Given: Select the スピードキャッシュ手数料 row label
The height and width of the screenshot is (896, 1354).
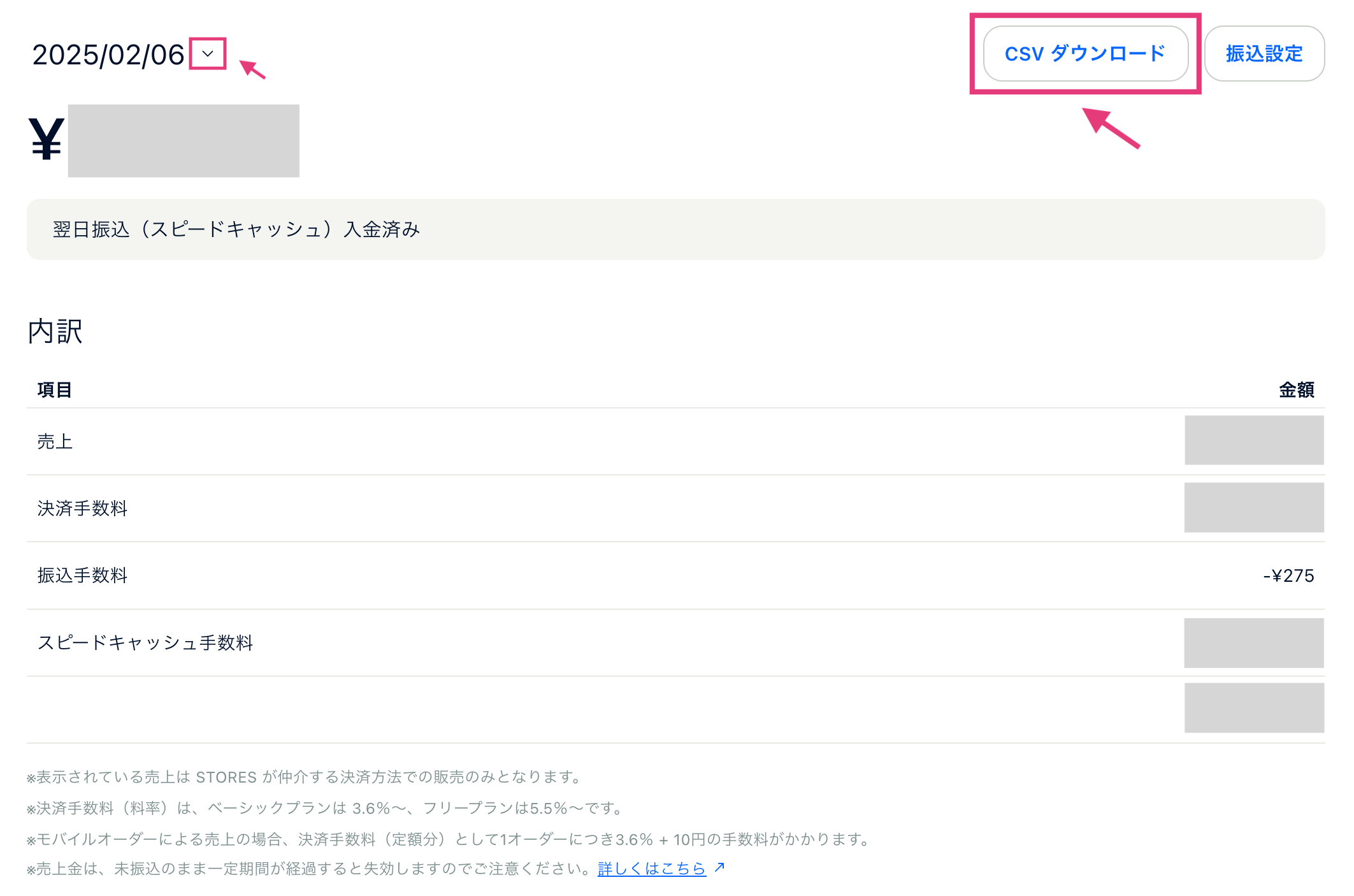Looking at the screenshot, I should coord(145,642).
